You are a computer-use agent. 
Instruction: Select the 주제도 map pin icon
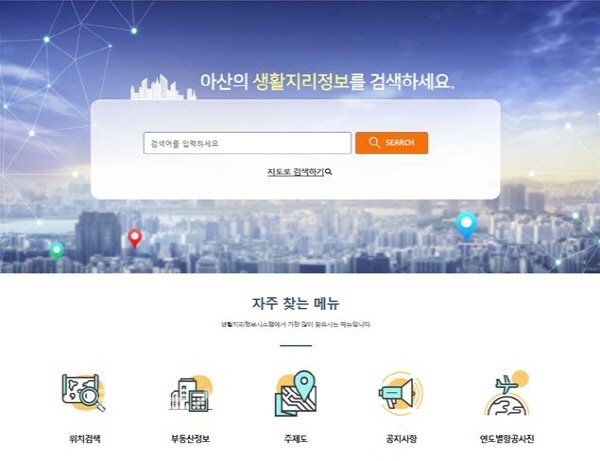pyautogui.click(x=296, y=393)
